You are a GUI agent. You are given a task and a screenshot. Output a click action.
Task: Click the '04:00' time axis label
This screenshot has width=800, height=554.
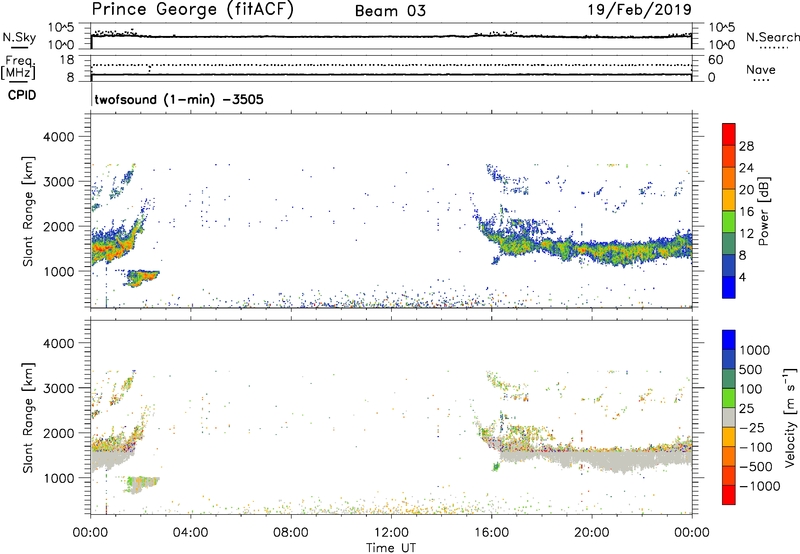coord(190,533)
